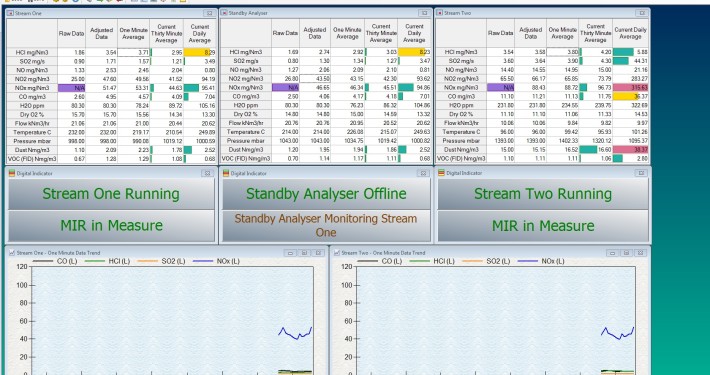Select purple N/A NOx cell in Stream One
Image resolution: width=710 pixels, height=375 pixels.
point(71,87)
